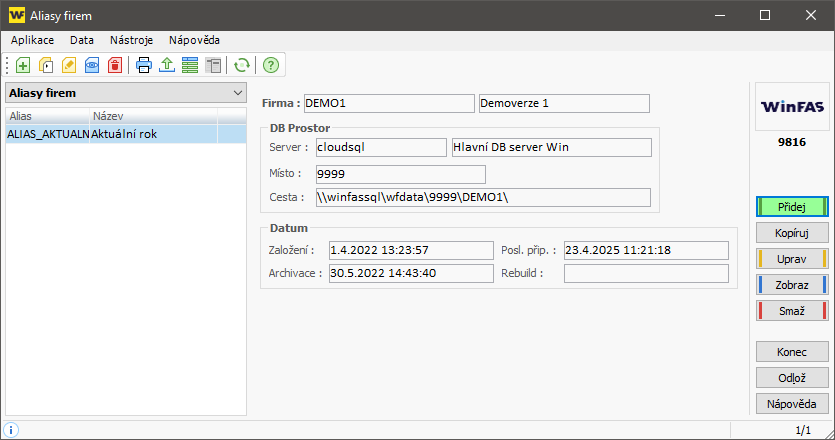Click the info icon in status bar
The image size is (835, 440).
pos(12,430)
